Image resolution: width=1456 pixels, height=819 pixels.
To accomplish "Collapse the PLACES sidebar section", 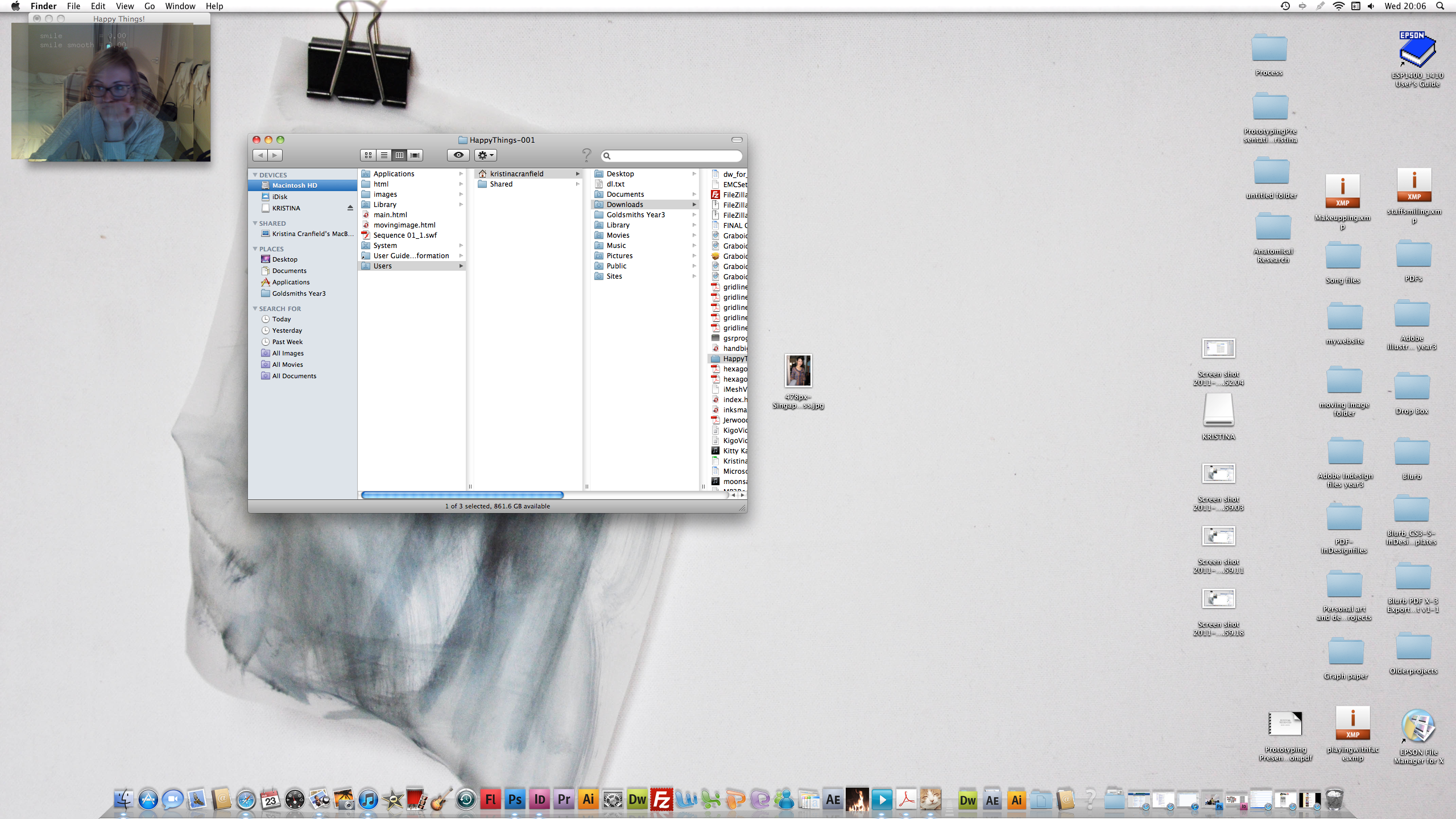I will (x=255, y=249).
